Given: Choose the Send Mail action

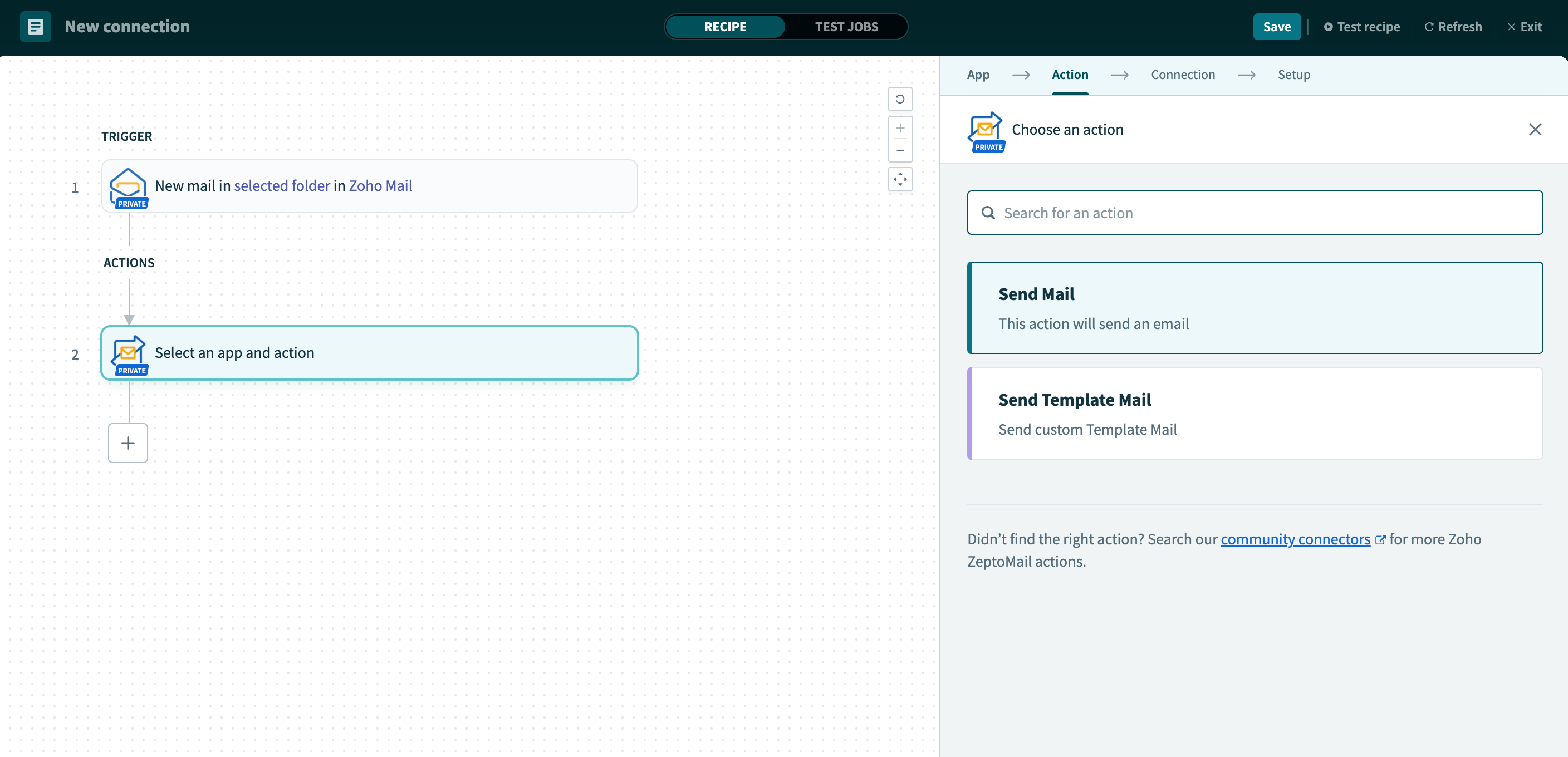Looking at the screenshot, I should click(1255, 308).
